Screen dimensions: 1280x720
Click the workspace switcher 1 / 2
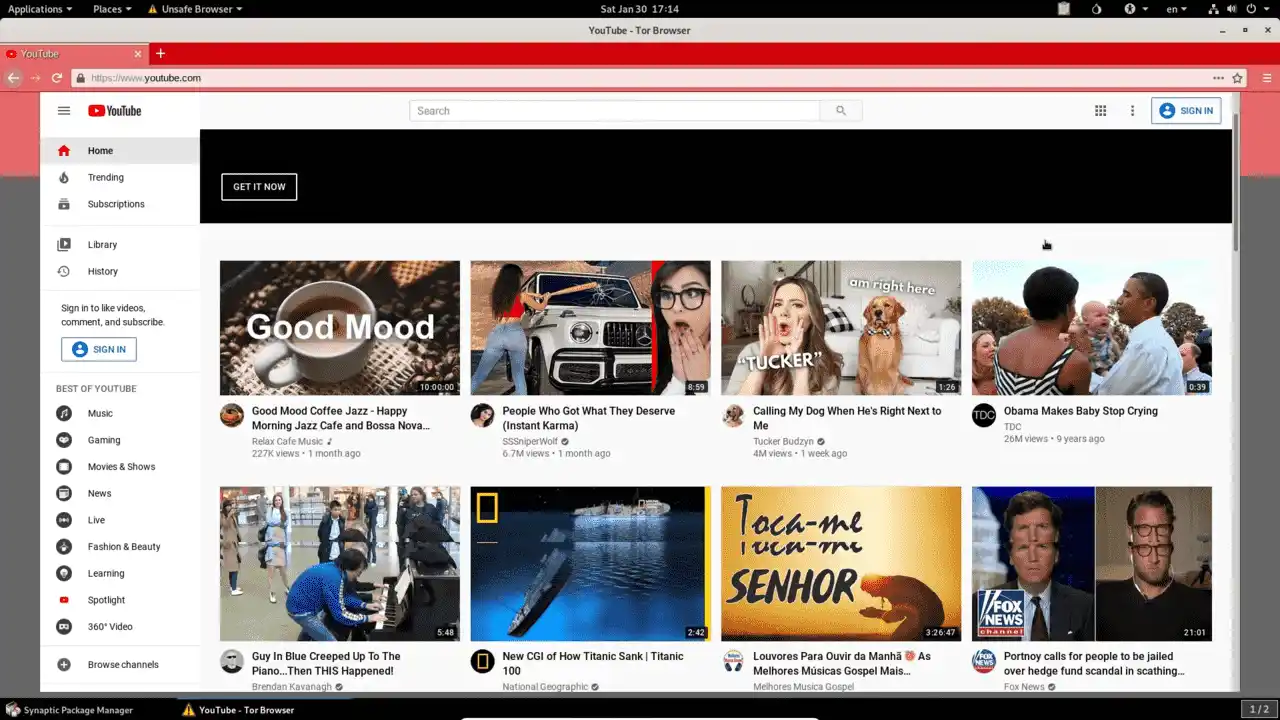tap(1259, 710)
